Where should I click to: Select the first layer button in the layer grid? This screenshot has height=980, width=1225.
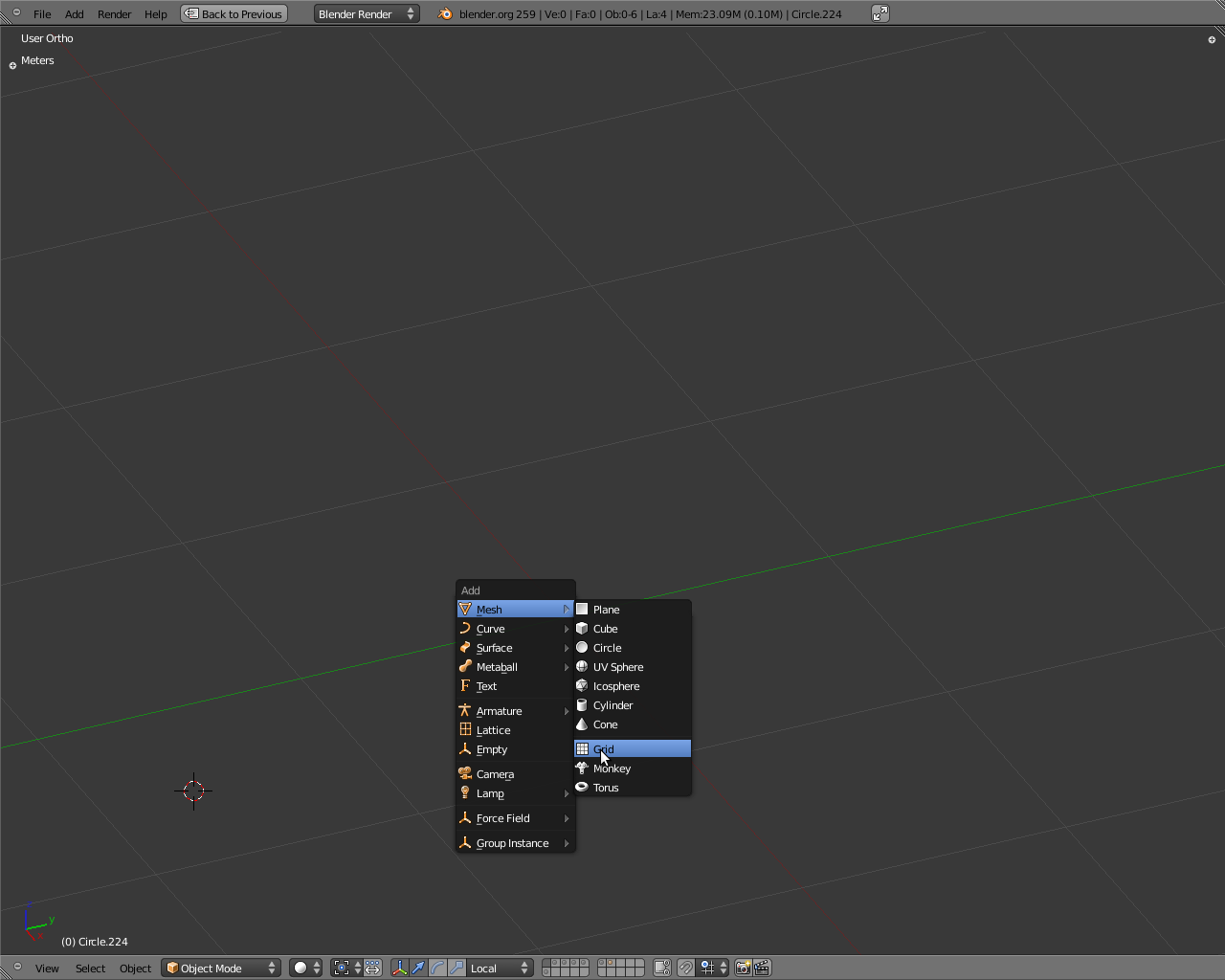pos(548,964)
